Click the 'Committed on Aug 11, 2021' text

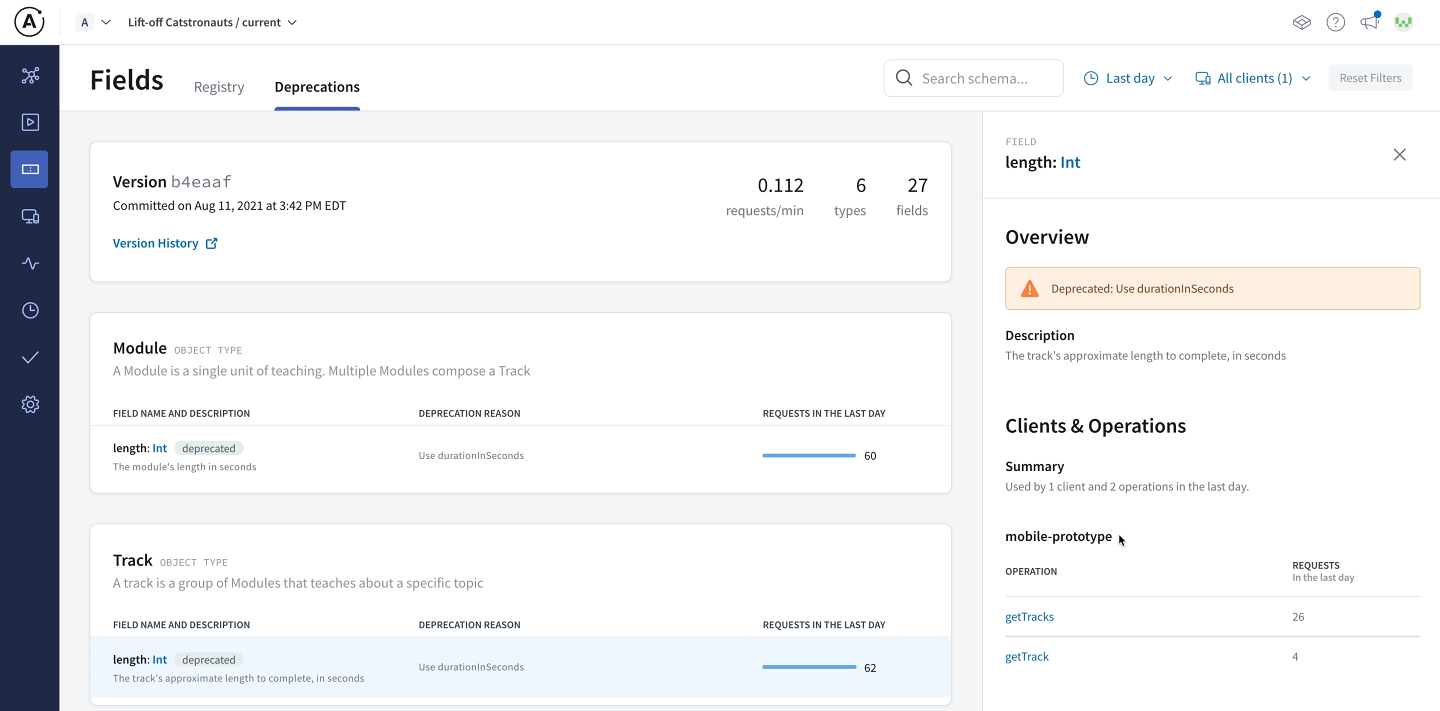pyautogui.click(x=229, y=206)
